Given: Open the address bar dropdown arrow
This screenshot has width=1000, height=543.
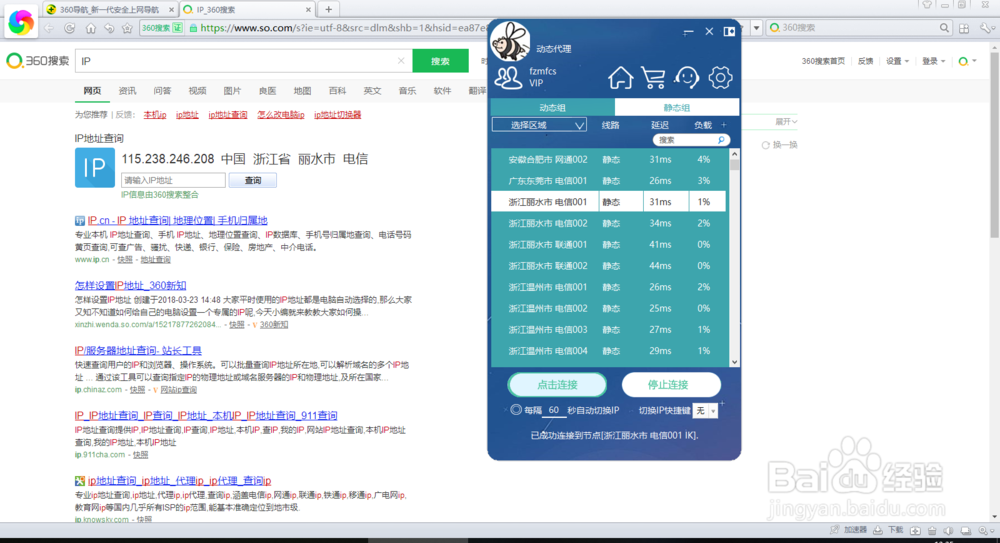Looking at the screenshot, I should pyautogui.click(x=756, y=28).
